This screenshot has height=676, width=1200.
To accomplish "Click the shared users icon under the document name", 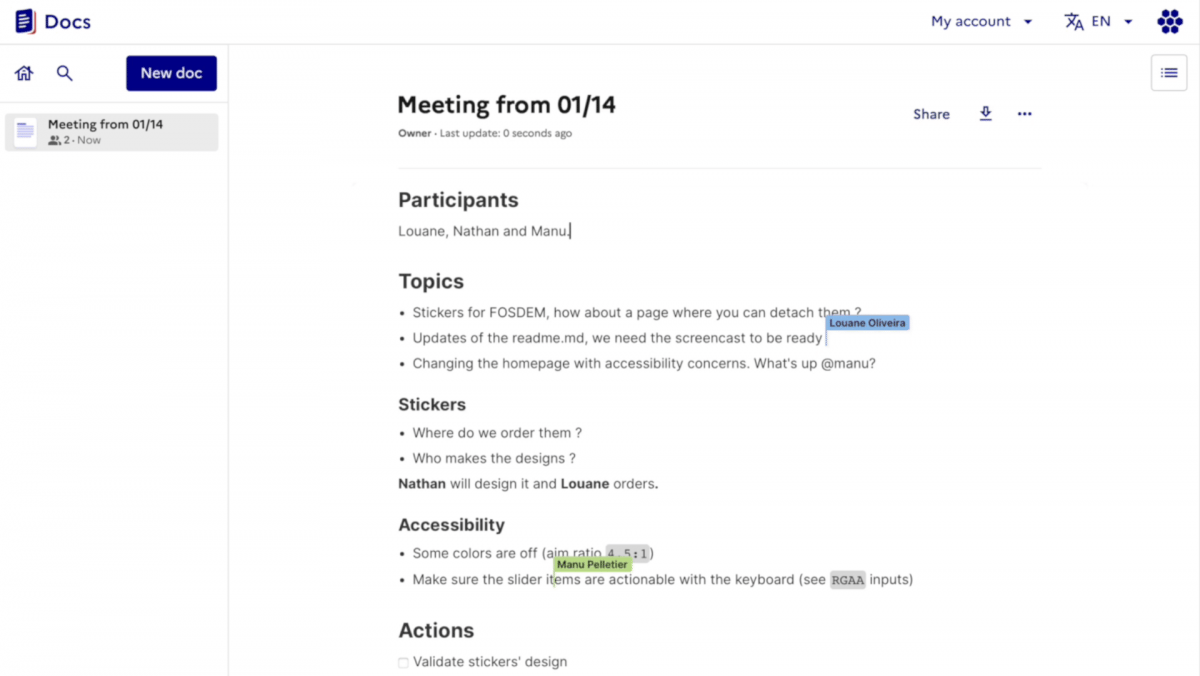I will coord(54,141).
